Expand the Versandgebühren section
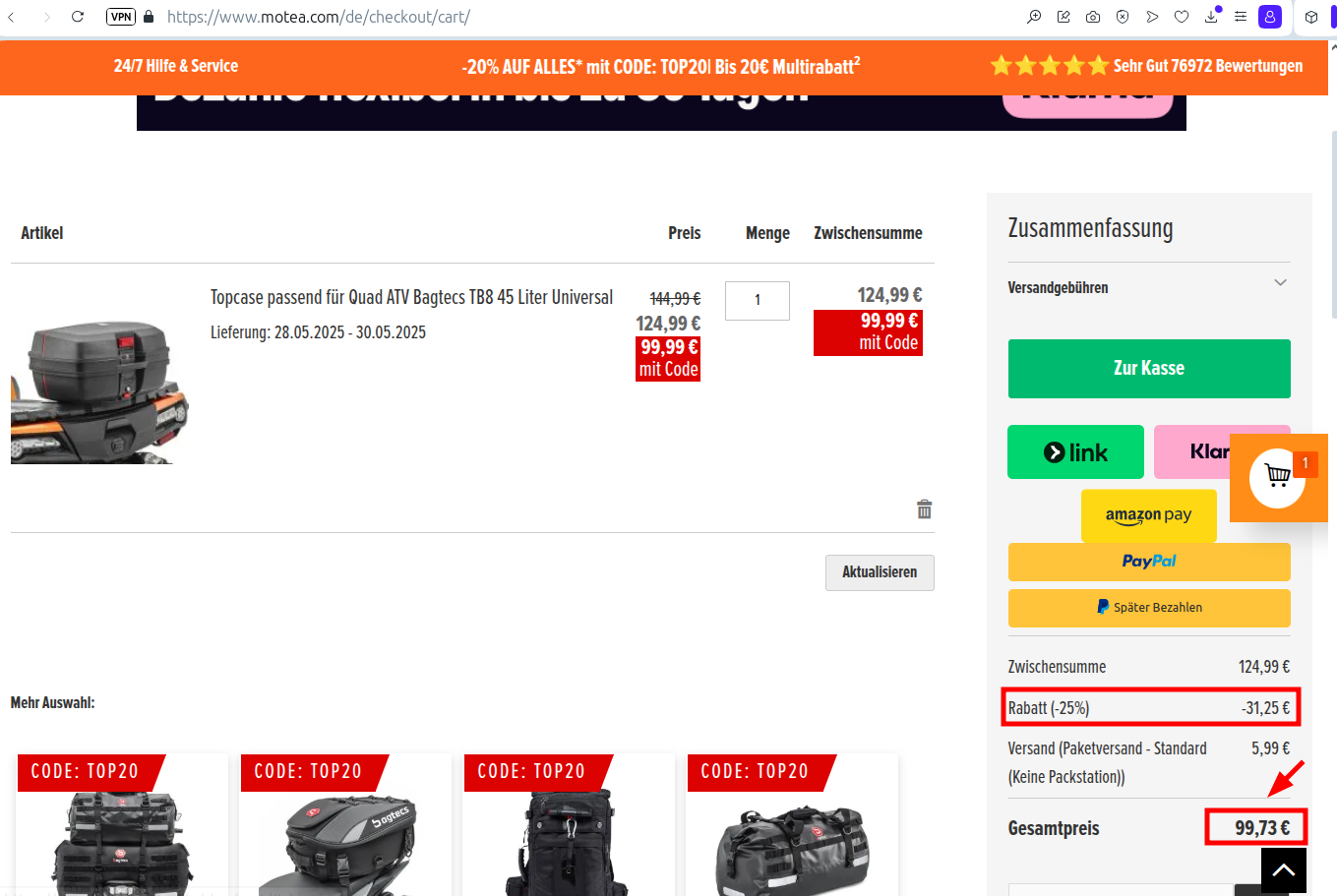 [x=1280, y=283]
